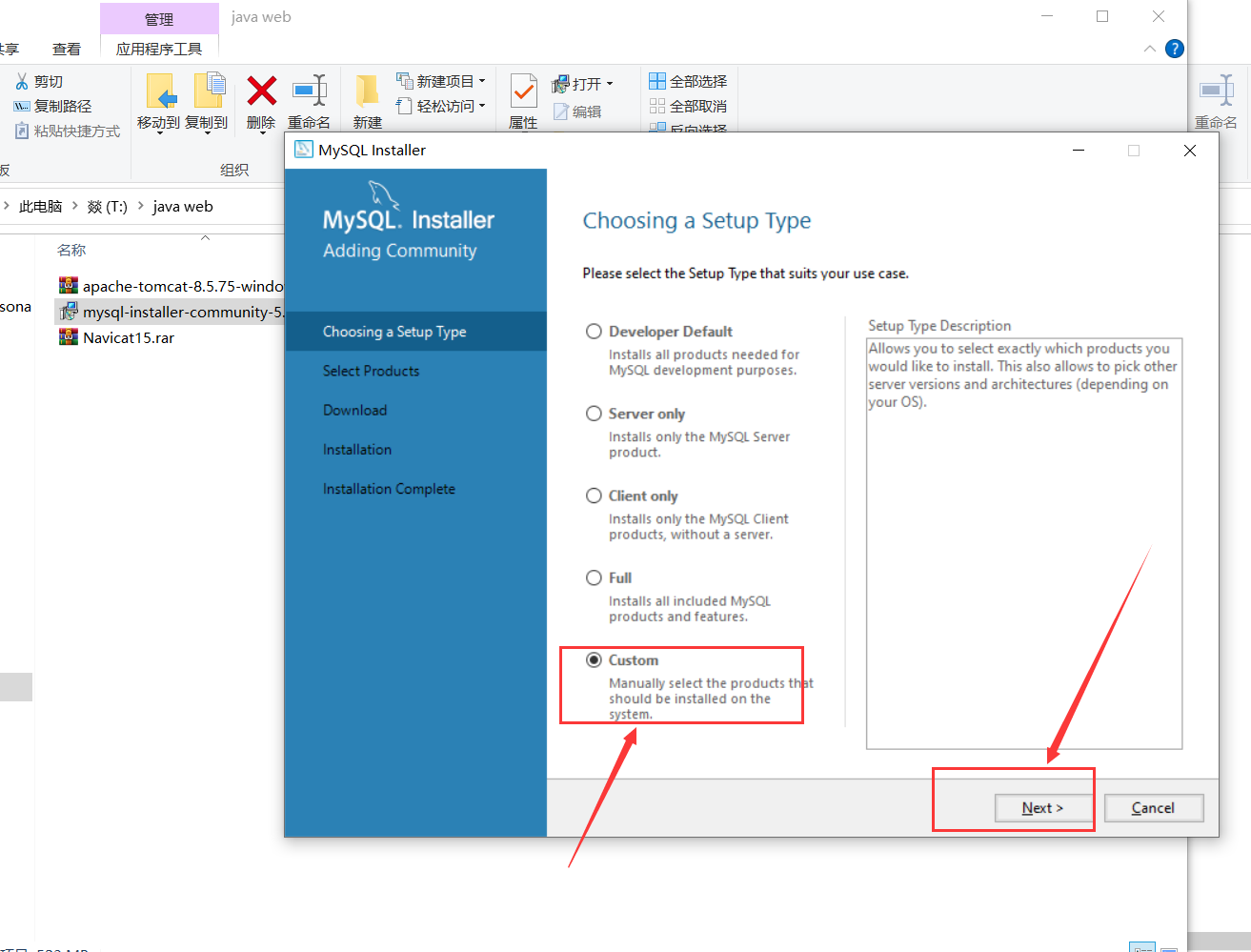The width and height of the screenshot is (1251, 952).
Task: Click inside the Setup Type Description box
Action: coord(1024,543)
